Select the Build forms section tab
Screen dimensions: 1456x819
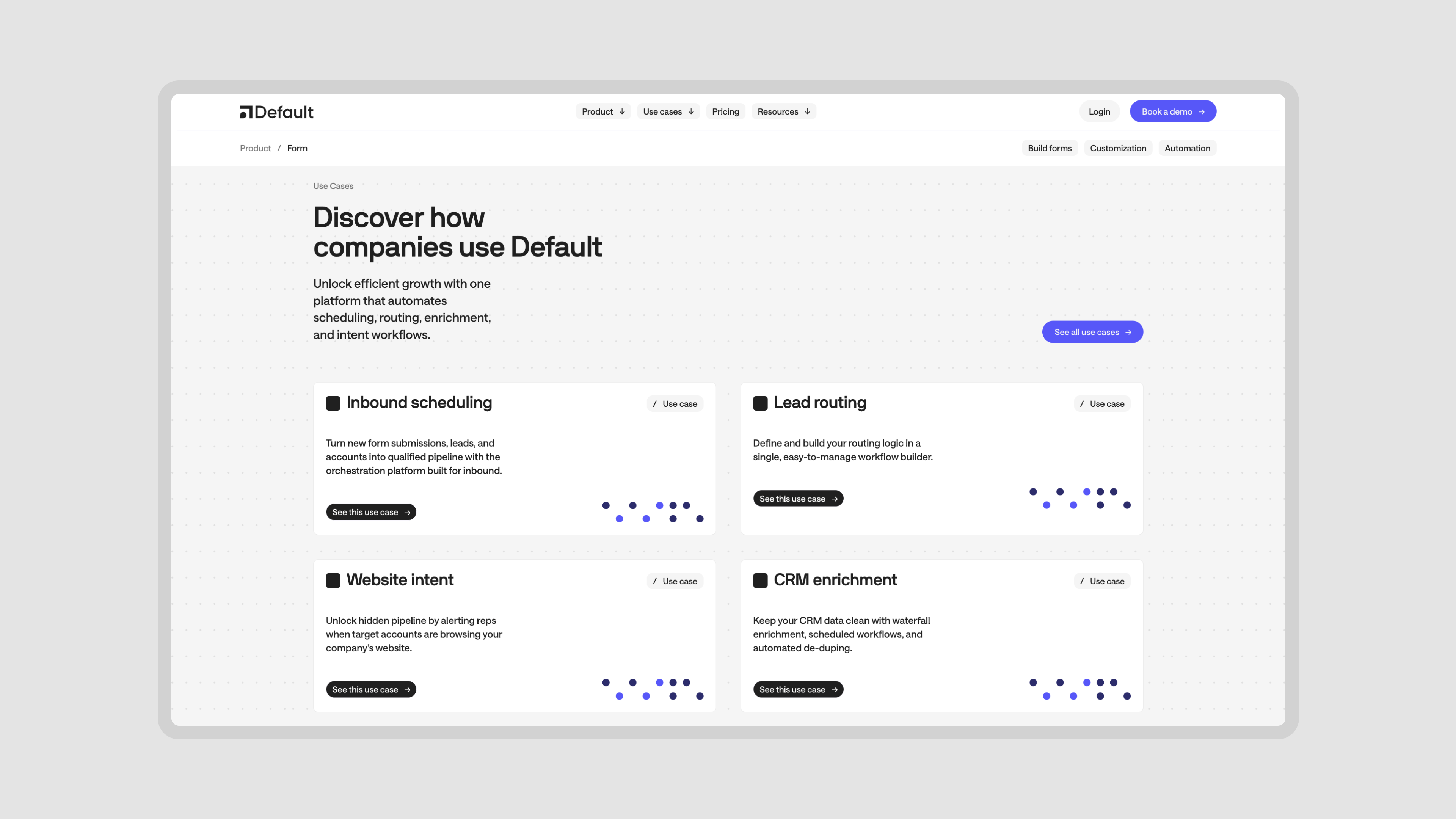click(1049, 148)
